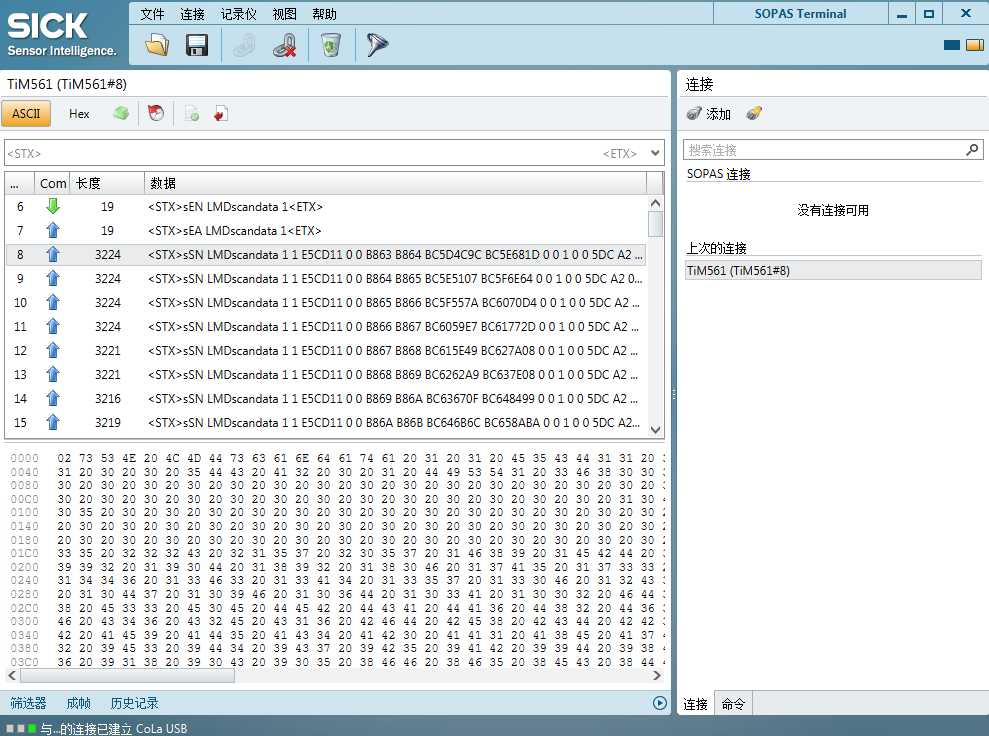
Task: Click the red clock icon in terminal toolbar
Action: pyautogui.click(x=156, y=114)
